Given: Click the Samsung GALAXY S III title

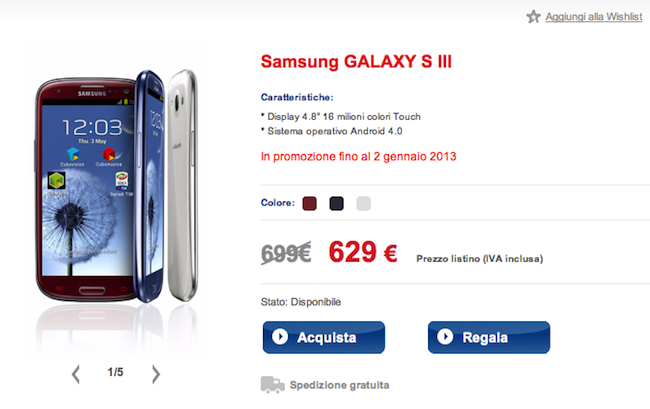Looking at the screenshot, I should [x=356, y=62].
